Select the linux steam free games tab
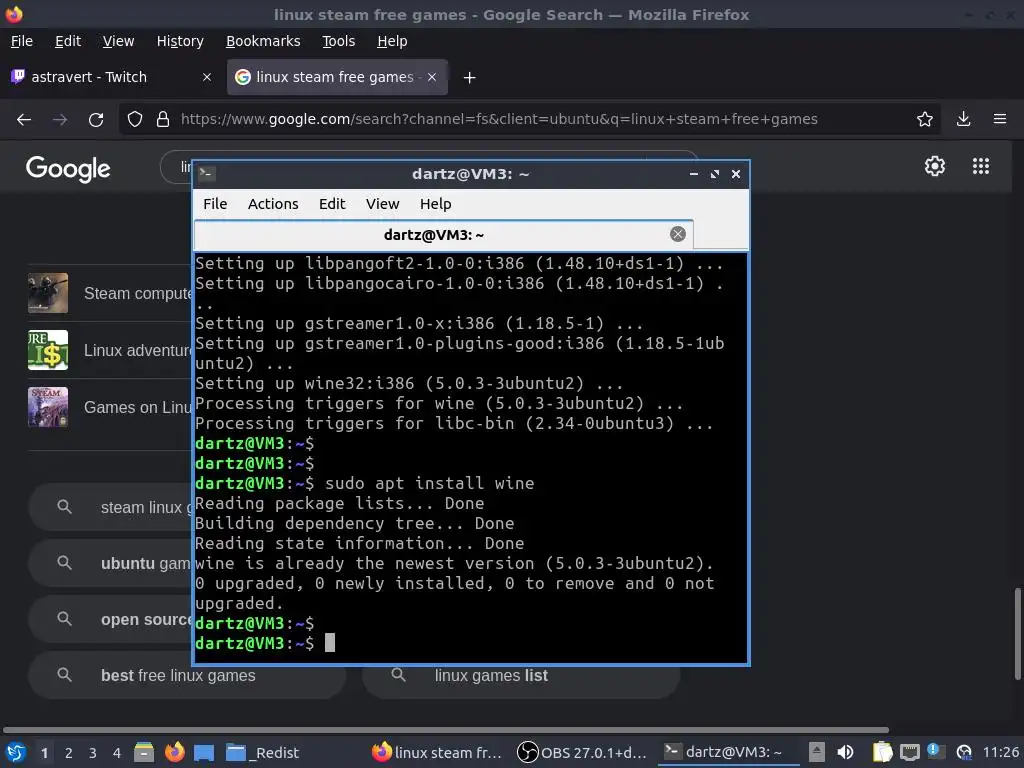The height and width of the screenshot is (768, 1024). click(337, 77)
